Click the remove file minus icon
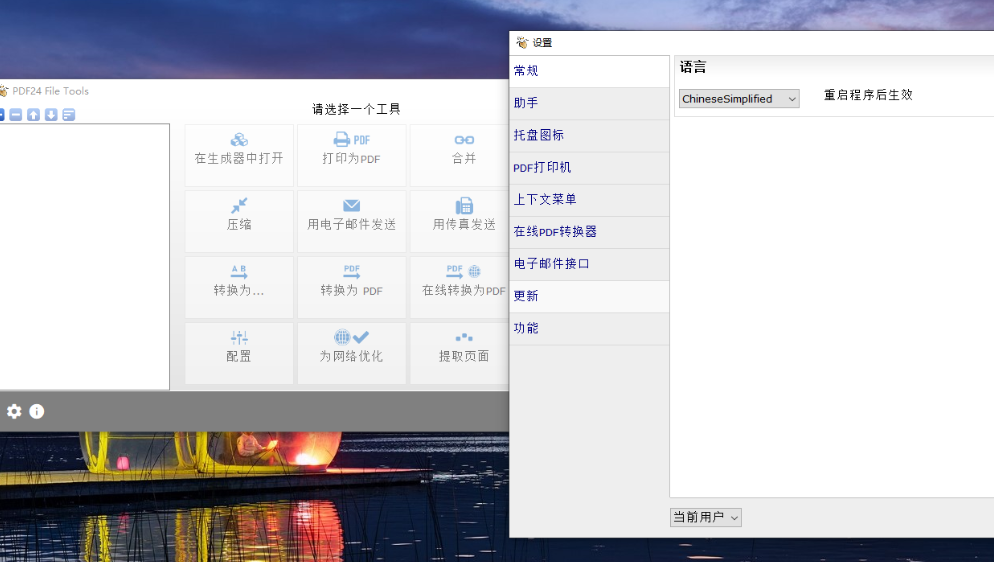The width and height of the screenshot is (994, 562). click(x=16, y=115)
